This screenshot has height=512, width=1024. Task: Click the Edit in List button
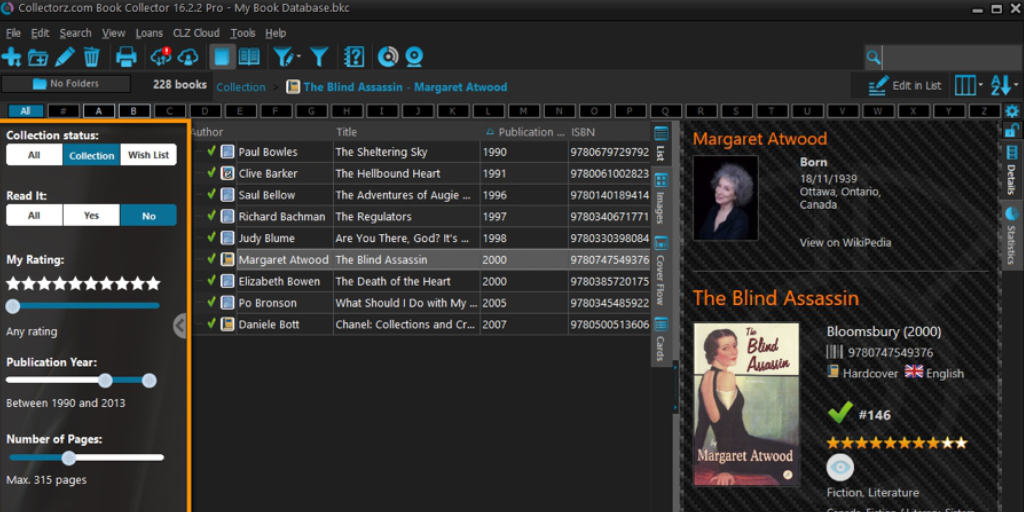click(x=905, y=85)
